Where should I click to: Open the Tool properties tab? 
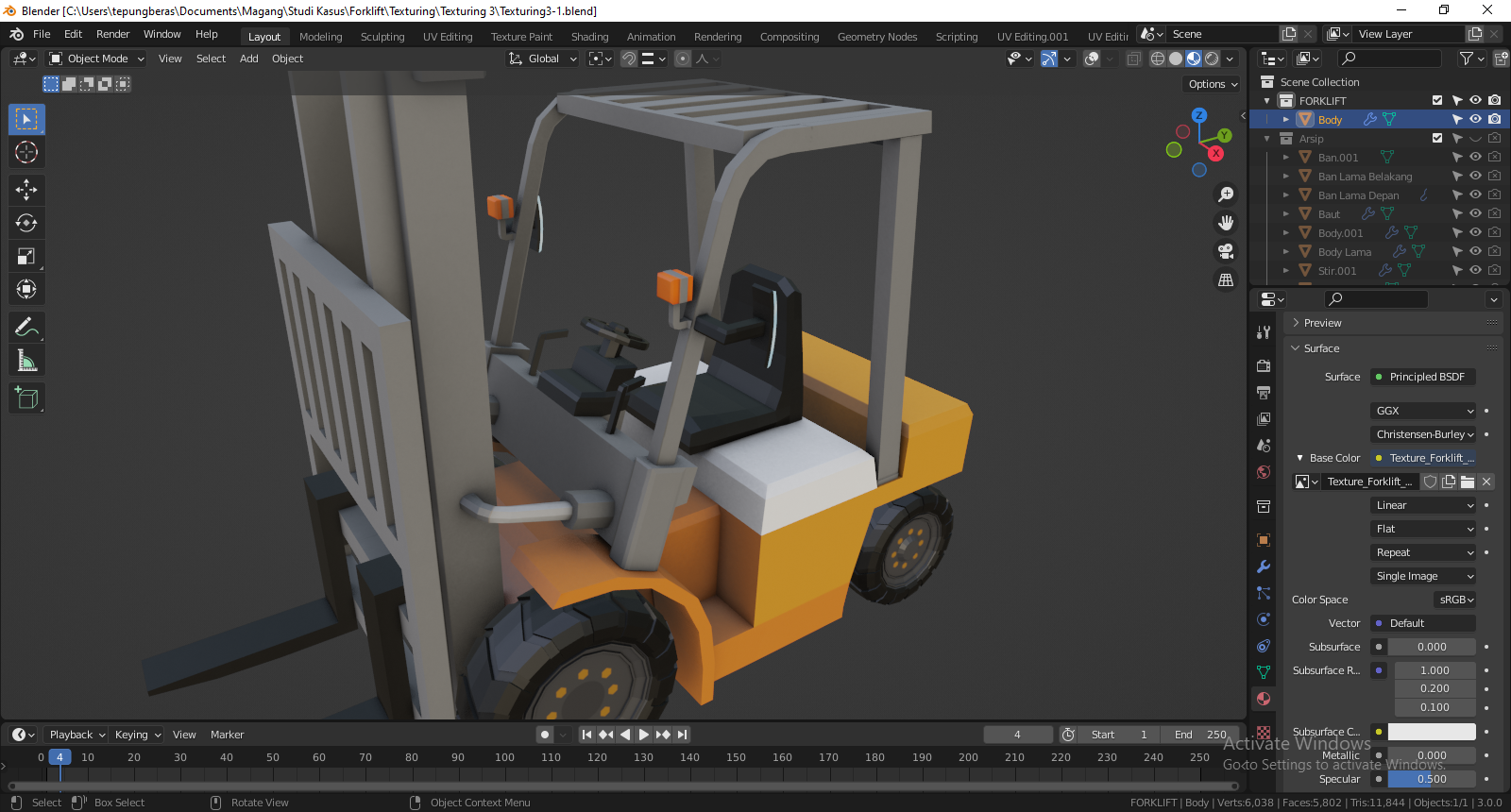(x=1264, y=332)
